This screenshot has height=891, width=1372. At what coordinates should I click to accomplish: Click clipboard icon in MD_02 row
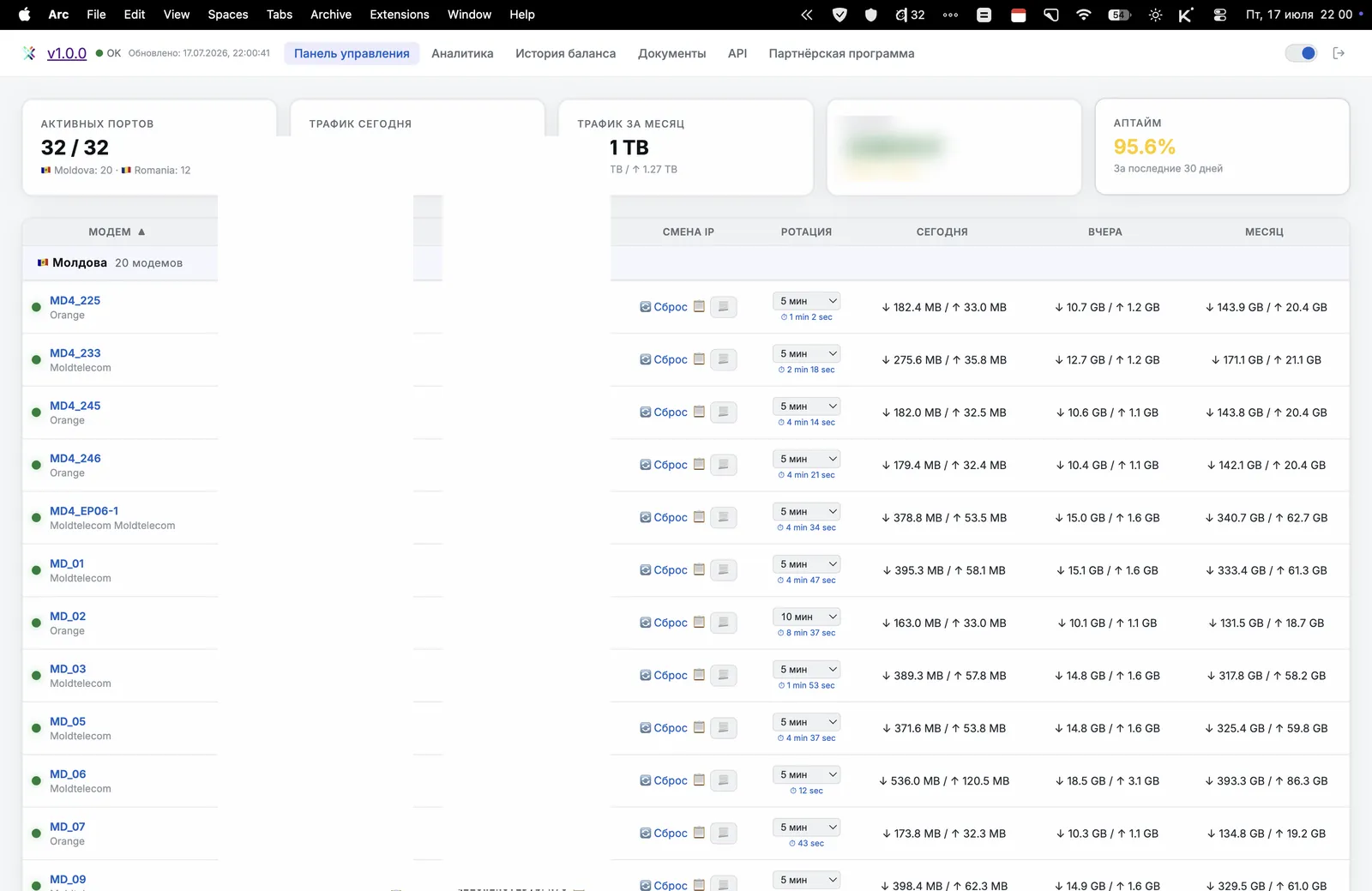(x=699, y=623)
